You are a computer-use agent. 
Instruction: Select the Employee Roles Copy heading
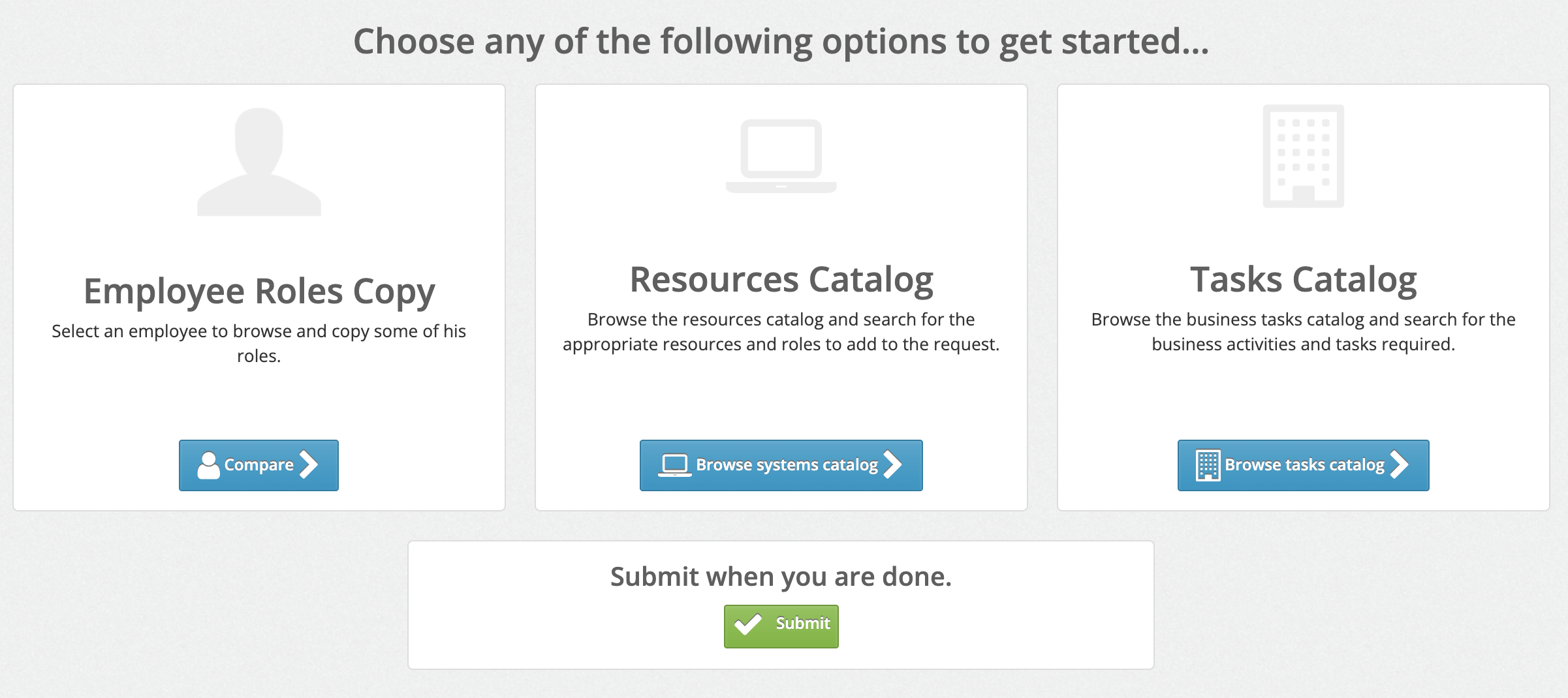[259, 291]
